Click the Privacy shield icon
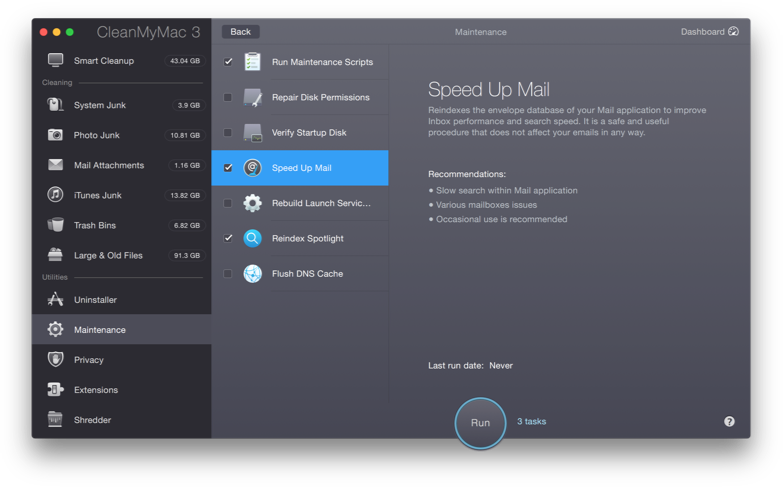The height and width of the screenshot is (487, 783). (55, 359)
